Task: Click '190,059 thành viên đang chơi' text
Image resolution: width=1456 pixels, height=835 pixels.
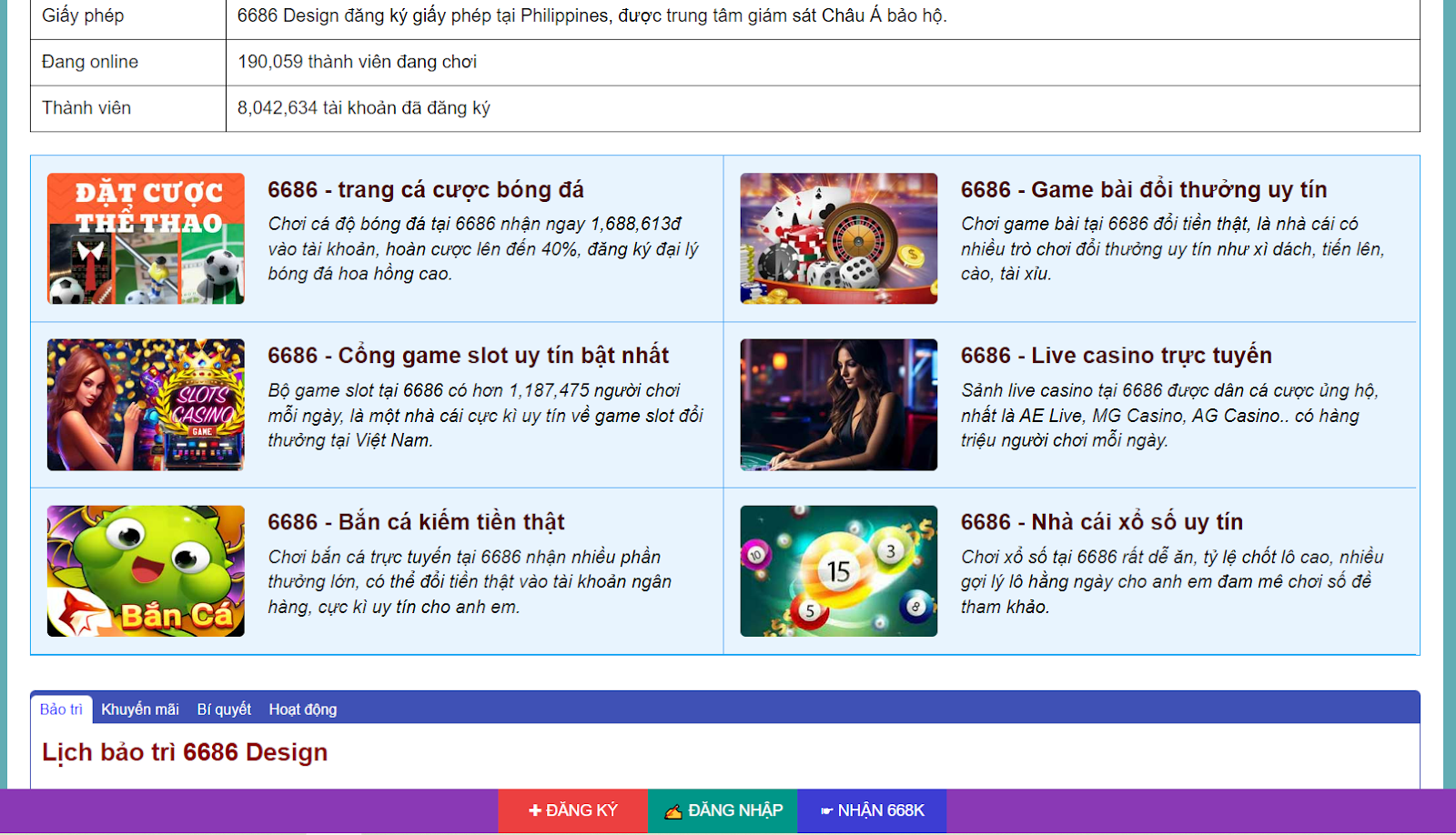Action: 358,62
